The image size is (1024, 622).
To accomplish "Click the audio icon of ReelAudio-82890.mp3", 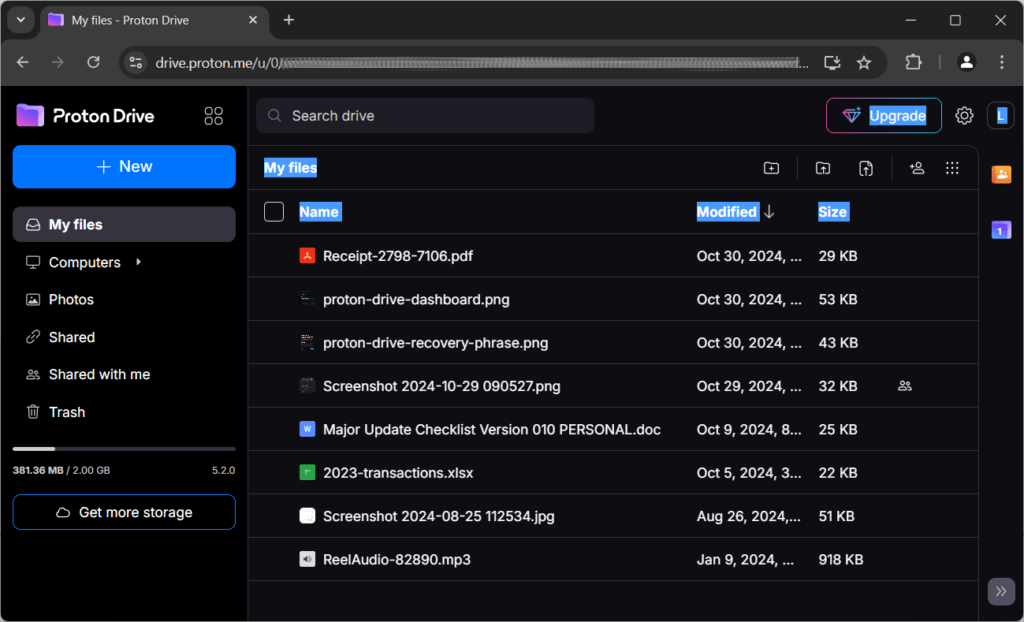I will click(307, 559).
